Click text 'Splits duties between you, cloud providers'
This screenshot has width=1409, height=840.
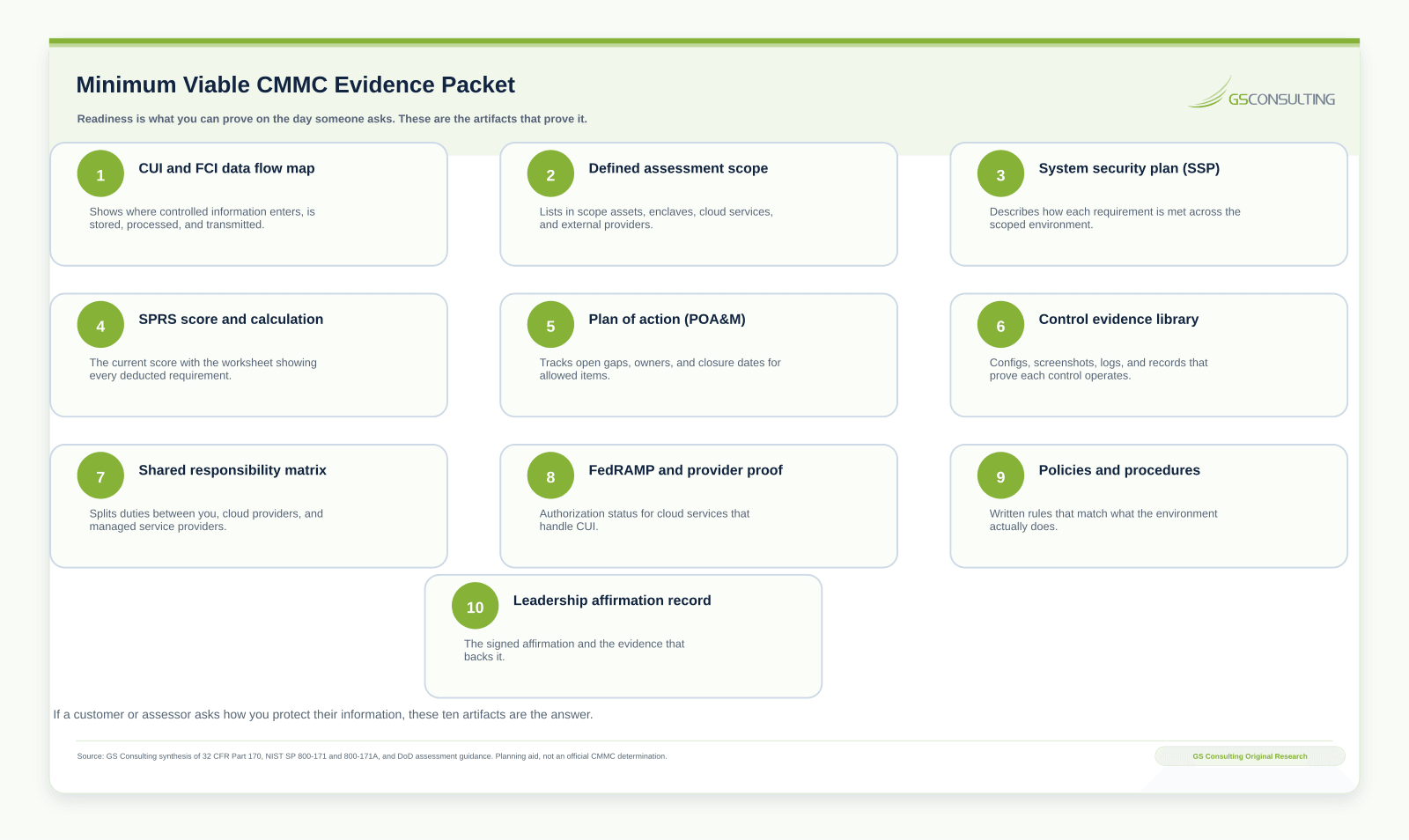click(x=206, y=520)
